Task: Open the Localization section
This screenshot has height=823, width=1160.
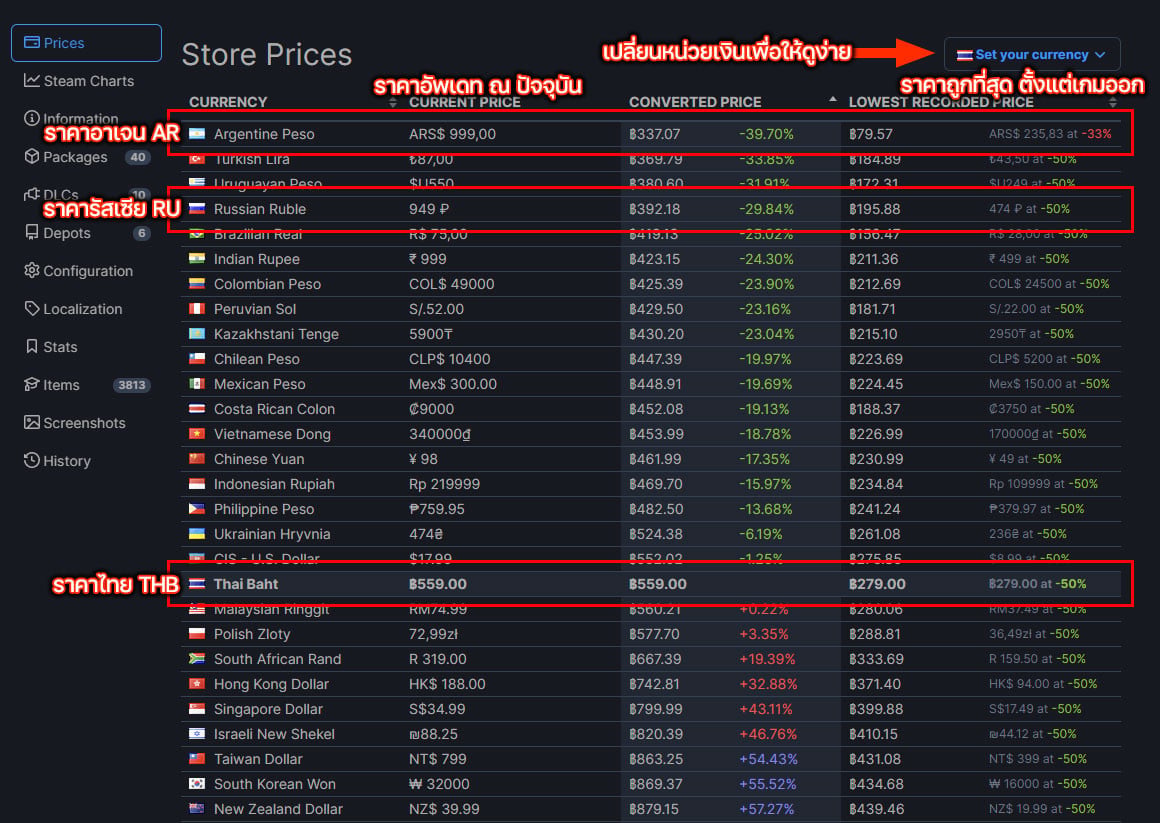Action: (73, 309)
